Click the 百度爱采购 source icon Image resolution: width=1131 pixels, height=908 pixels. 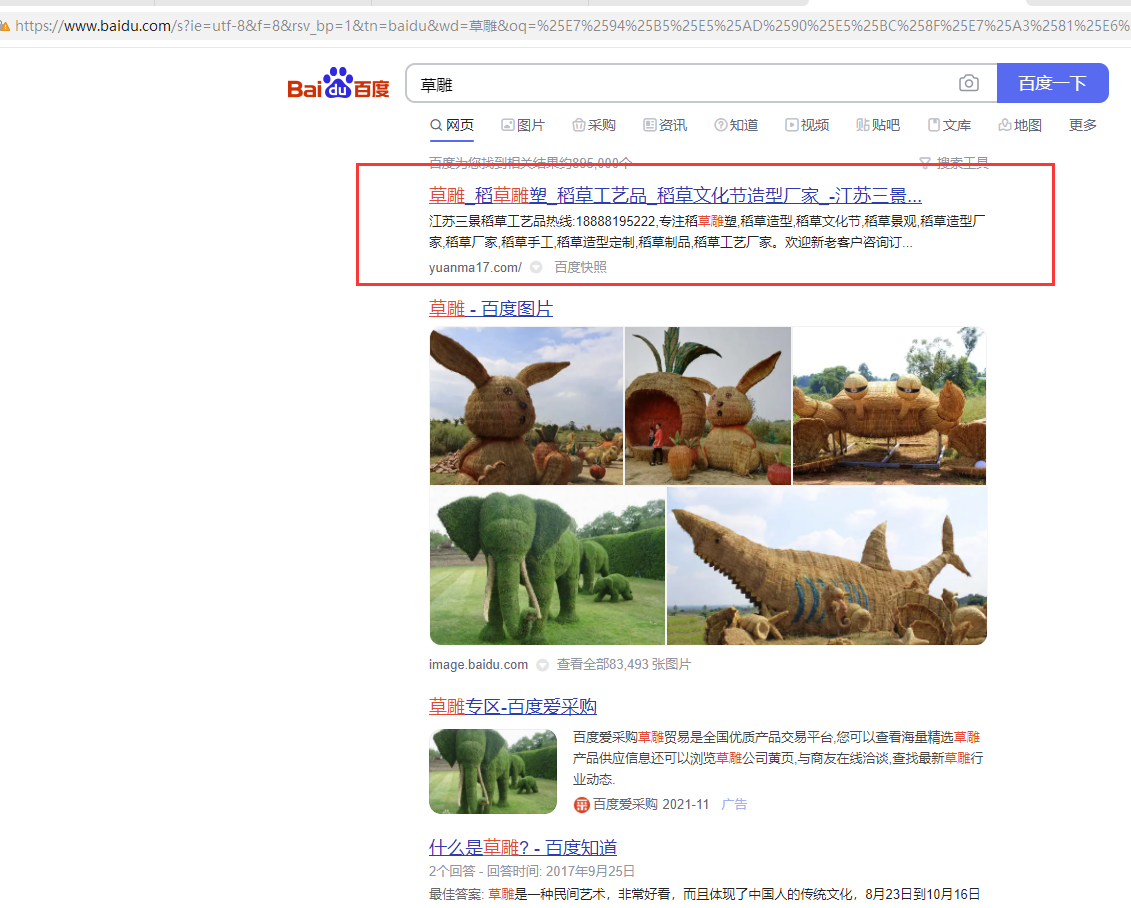[581, 805]
